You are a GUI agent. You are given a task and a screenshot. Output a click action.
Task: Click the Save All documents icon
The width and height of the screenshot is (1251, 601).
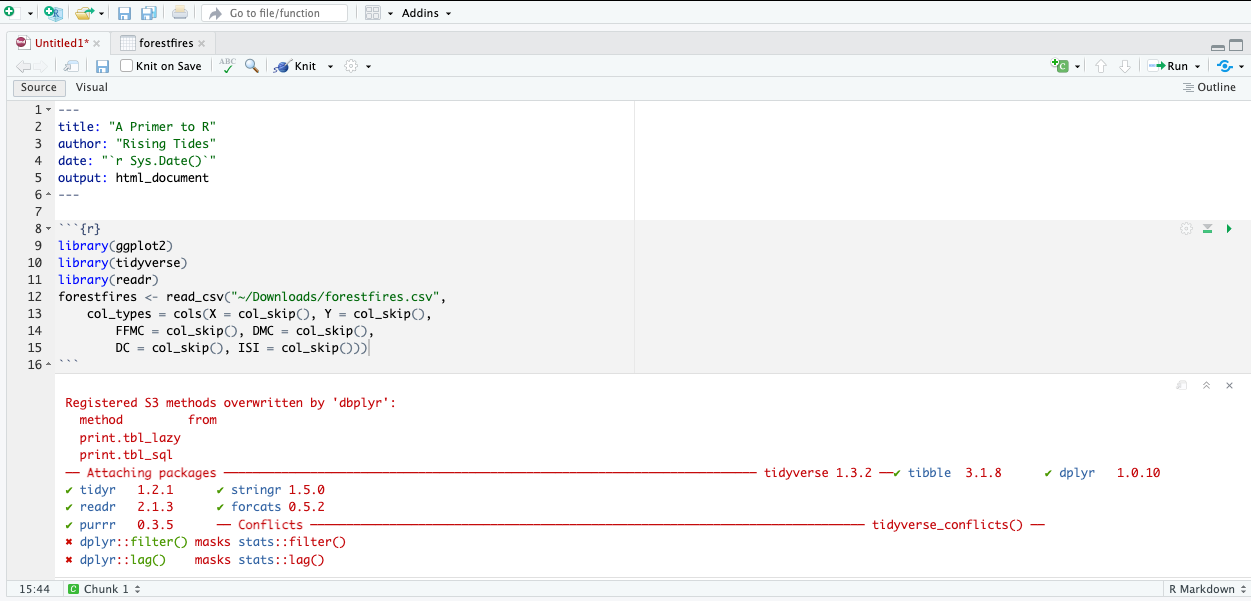pyautogui.click(x=149, y=13)
